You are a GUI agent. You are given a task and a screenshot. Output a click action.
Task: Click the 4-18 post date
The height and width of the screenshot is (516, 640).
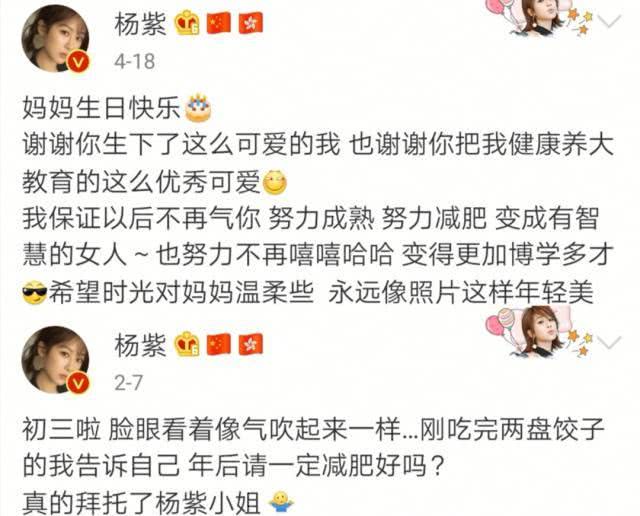[x=134, y=62]
